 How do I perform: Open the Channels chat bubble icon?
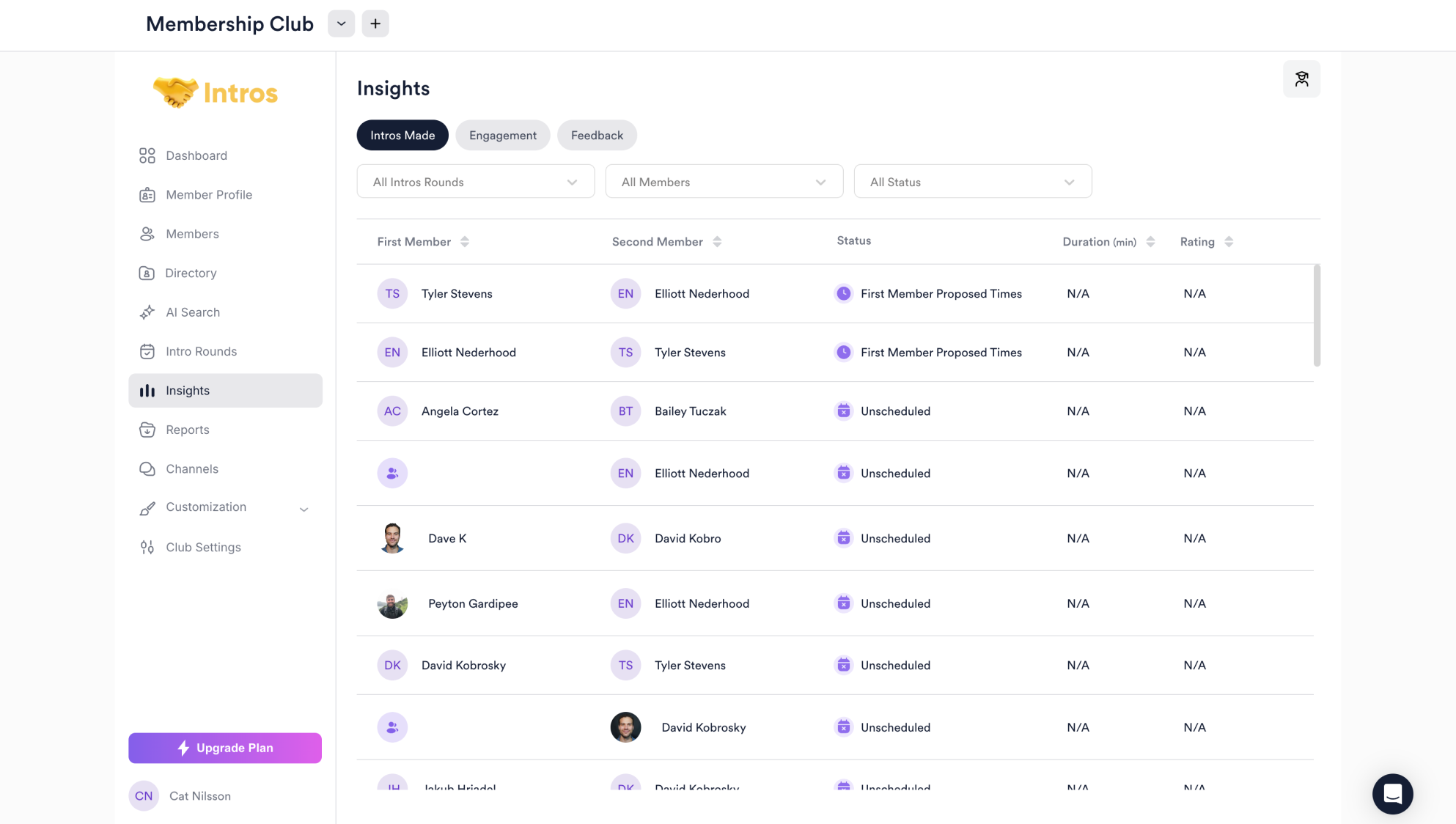(x=147, y=469)
